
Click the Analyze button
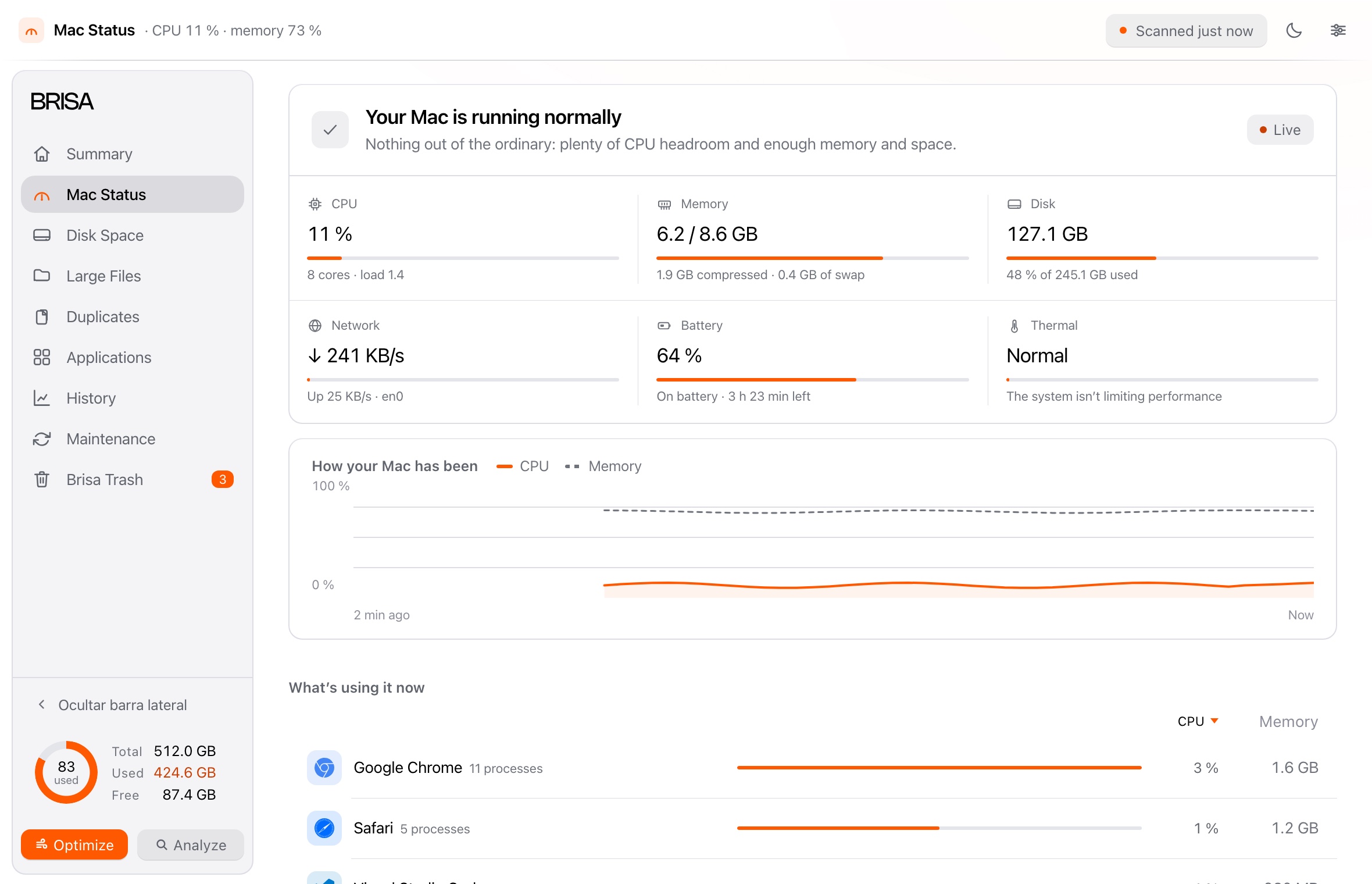191,844
